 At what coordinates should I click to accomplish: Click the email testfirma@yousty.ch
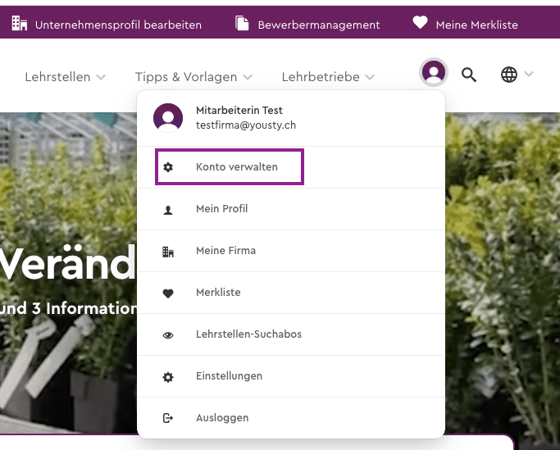(246, 125)
